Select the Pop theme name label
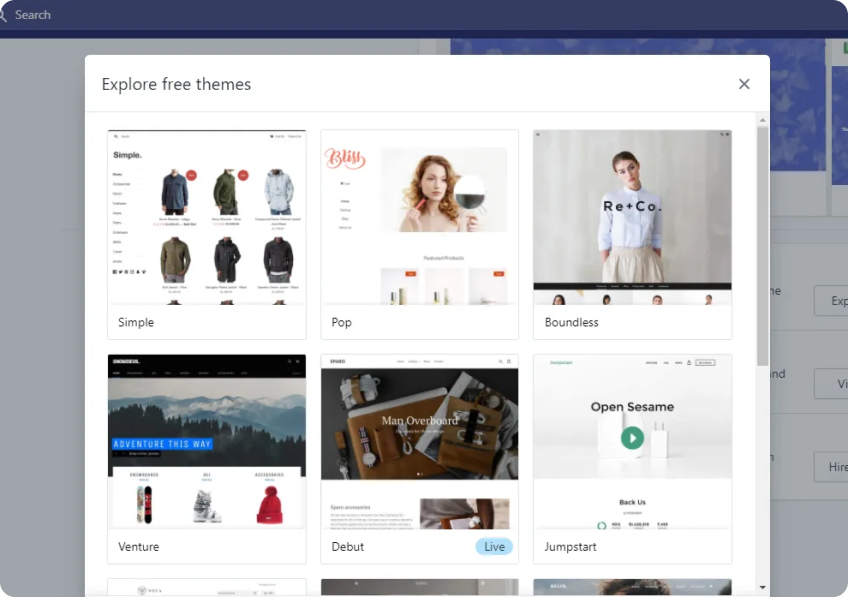848x597 pixels. (341, 322)
